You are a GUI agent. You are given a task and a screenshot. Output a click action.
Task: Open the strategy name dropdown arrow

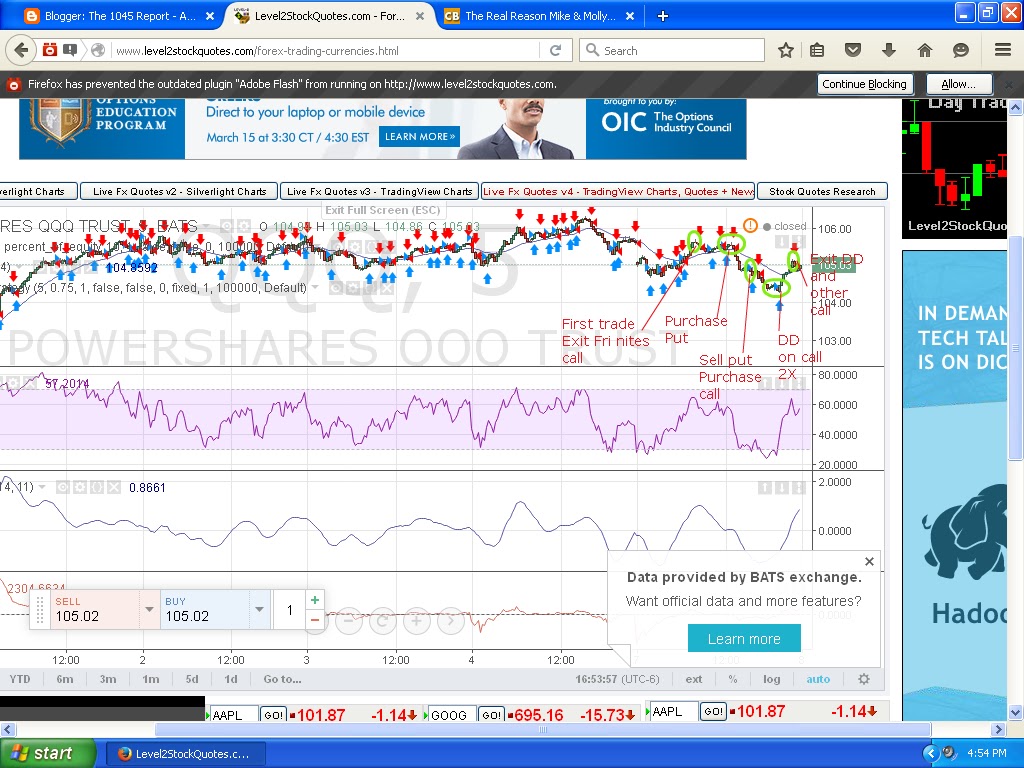(x=315, y=287)
